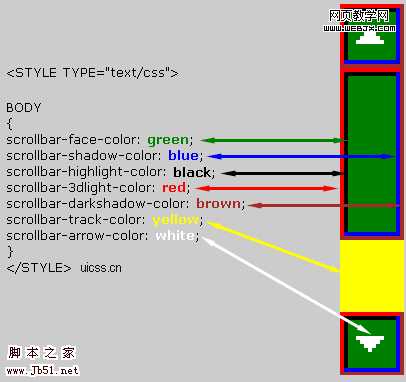Click the 'scrollbar-arrow-color:' property text

78,236
